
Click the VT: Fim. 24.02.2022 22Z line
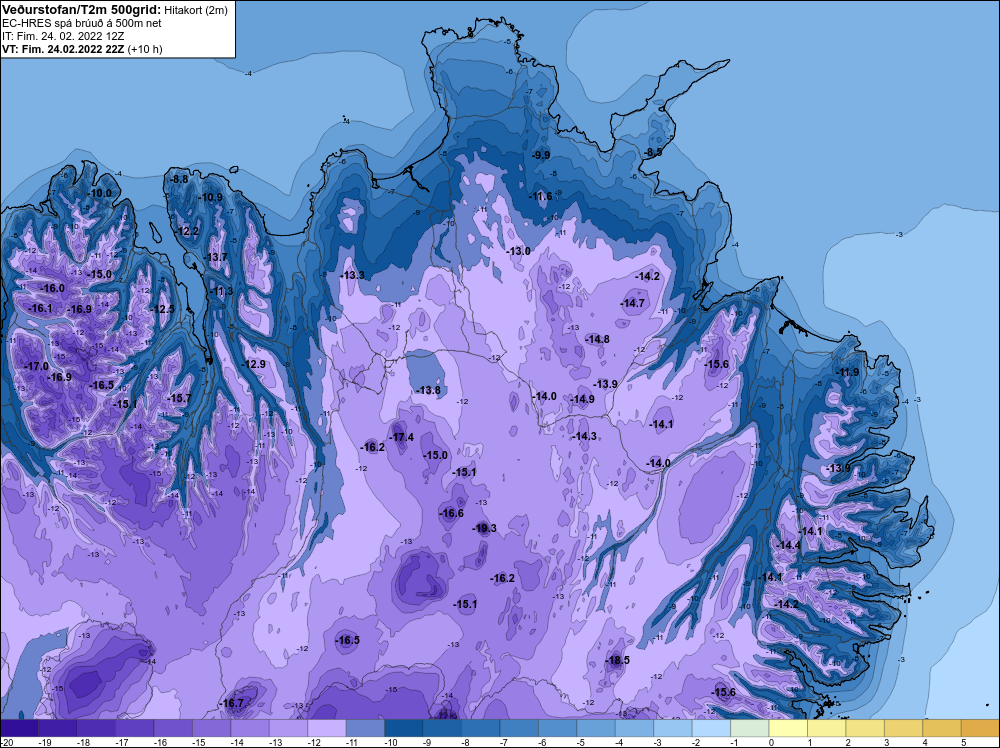(63, 49)
